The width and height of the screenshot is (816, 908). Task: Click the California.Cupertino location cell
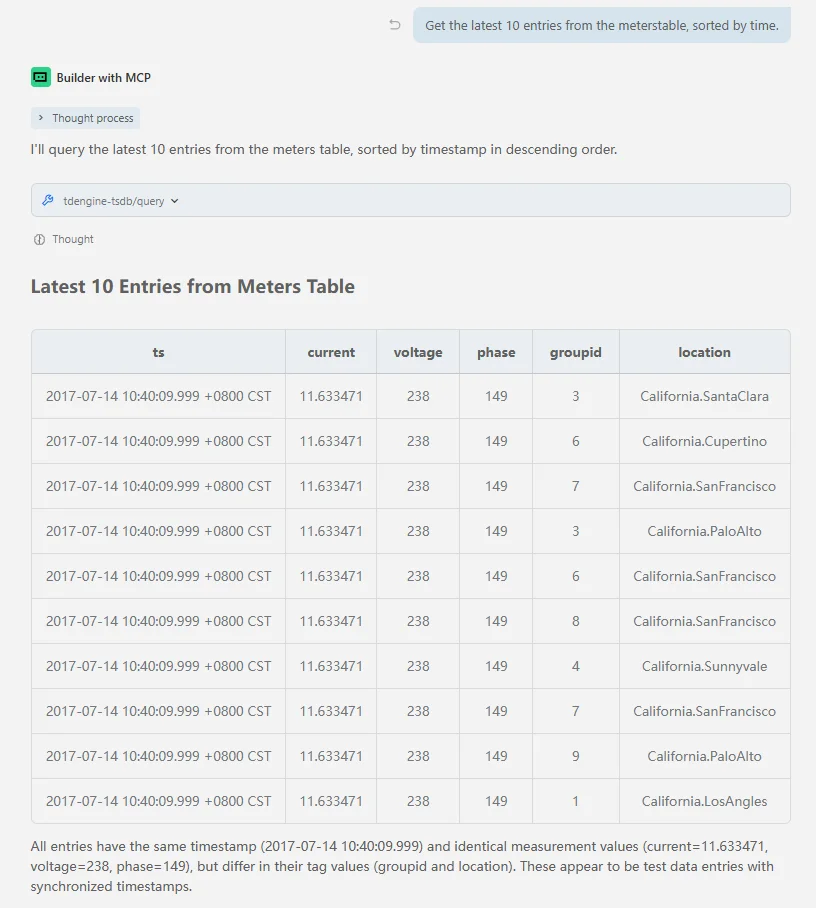pyautogui.click(x=704, y=441)
